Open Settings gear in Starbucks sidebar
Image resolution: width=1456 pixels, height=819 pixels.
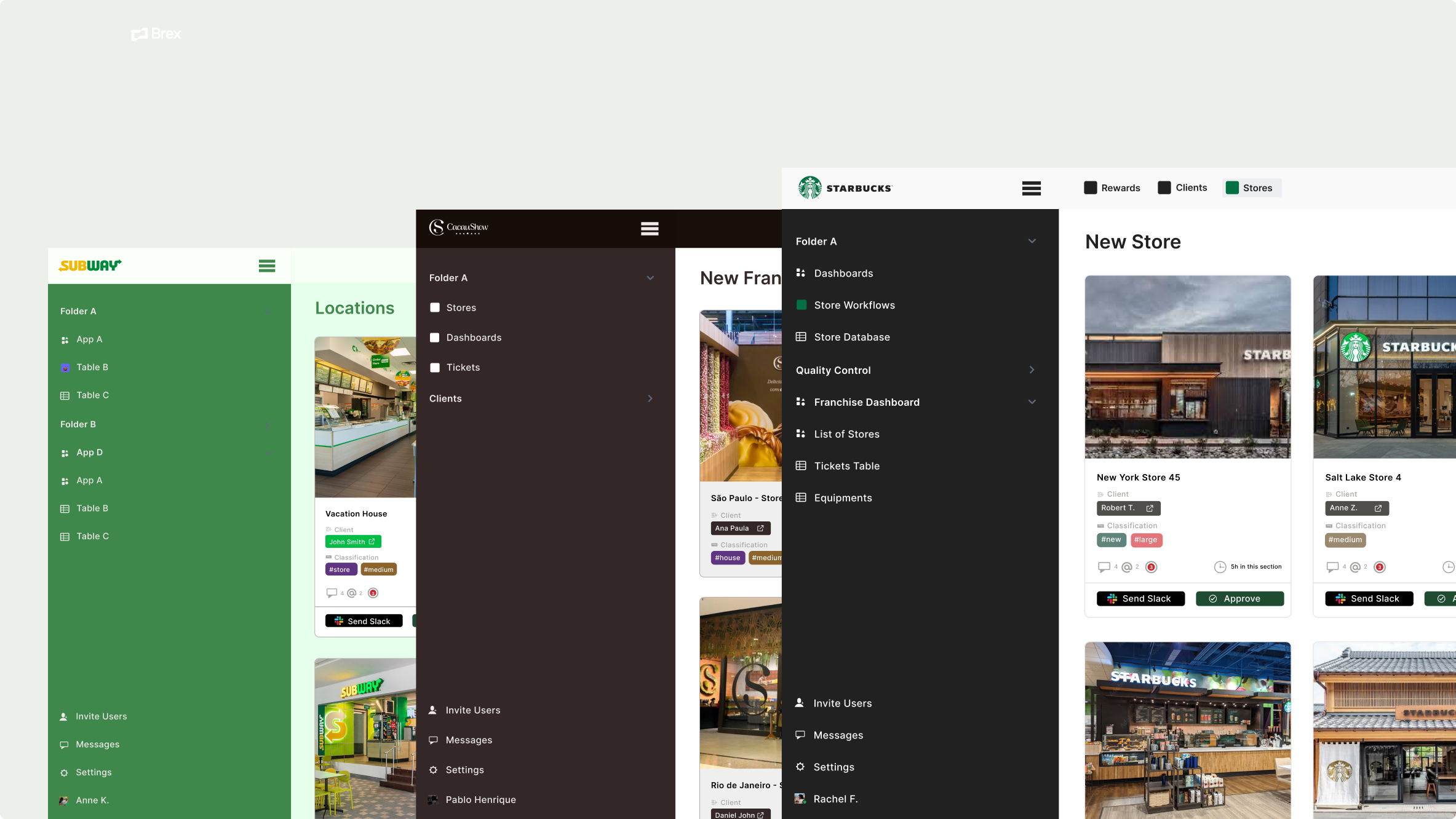tap(800, 767)
